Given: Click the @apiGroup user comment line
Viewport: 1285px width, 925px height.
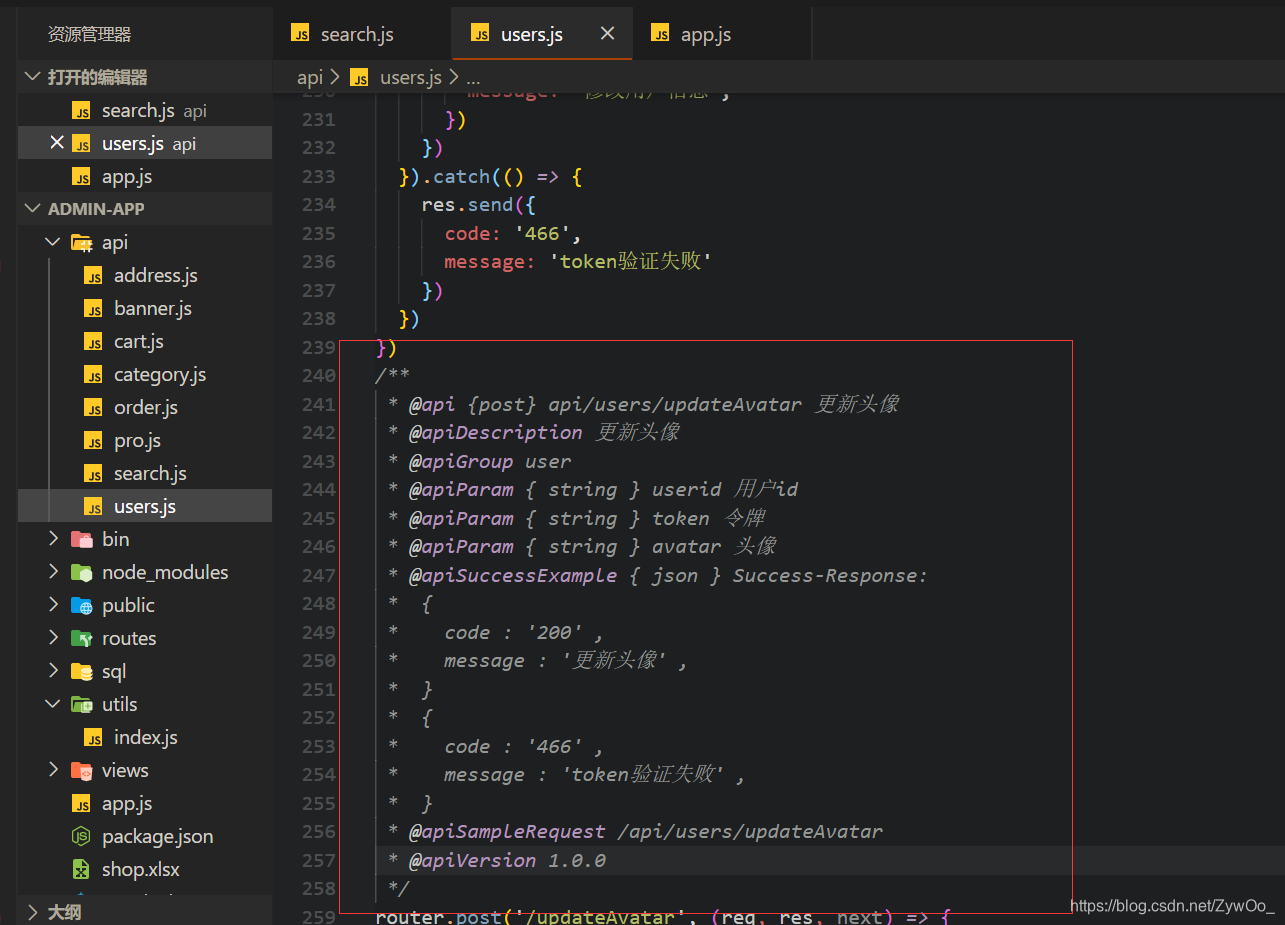Looking at the screenshot, I should (x=480, y=461).
